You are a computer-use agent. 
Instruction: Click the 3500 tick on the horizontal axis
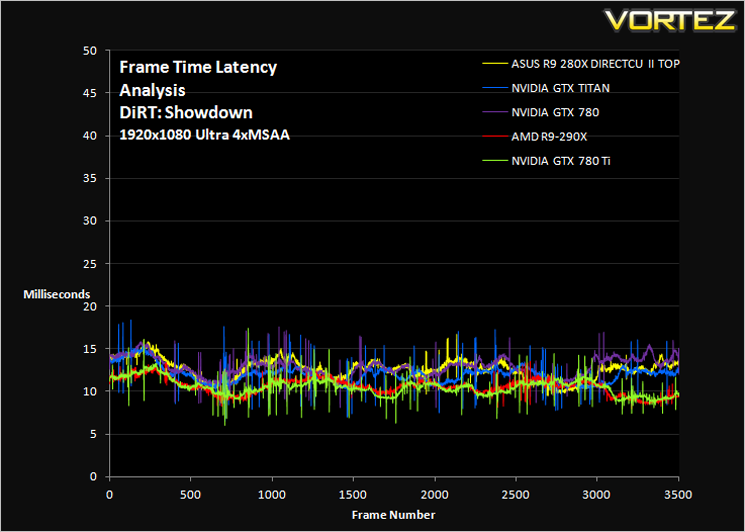[678, 495]
